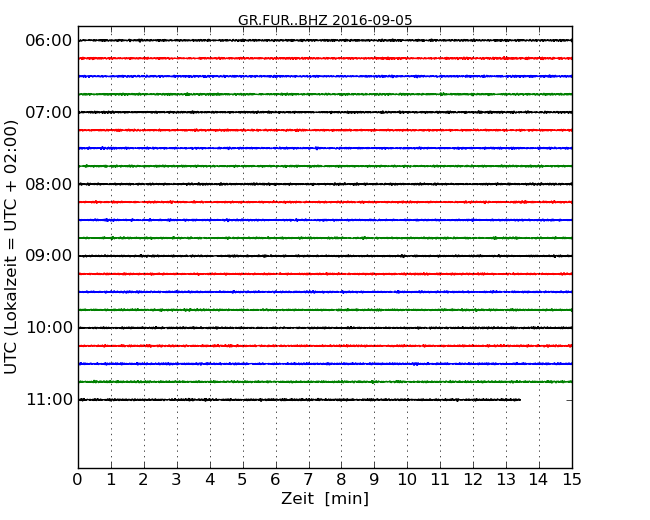This screenshot has width=650, height=520.
Task: Click the 09:00 time label
Action: click(x=49, y=256)
